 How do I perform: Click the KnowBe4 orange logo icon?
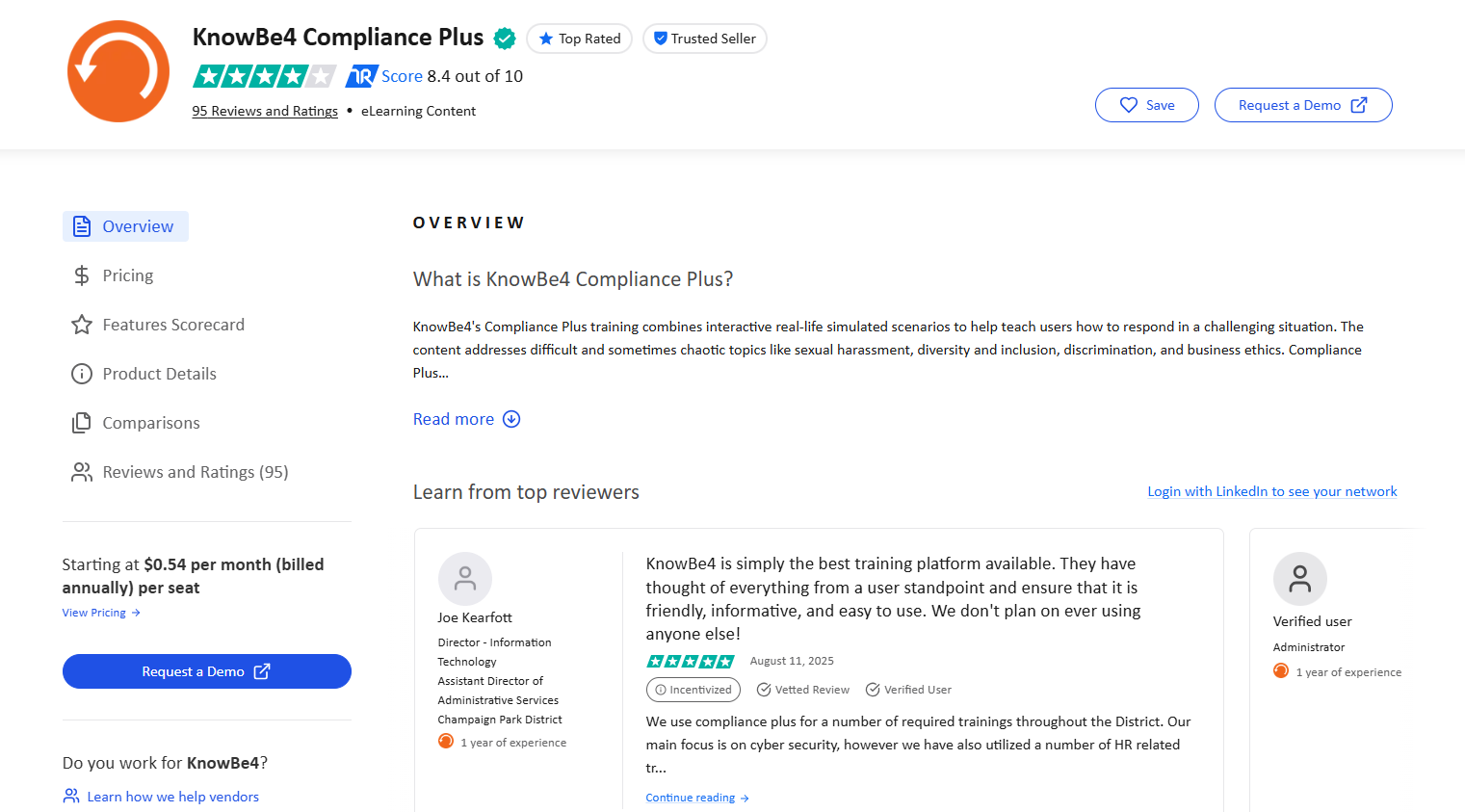click(118, 71)
